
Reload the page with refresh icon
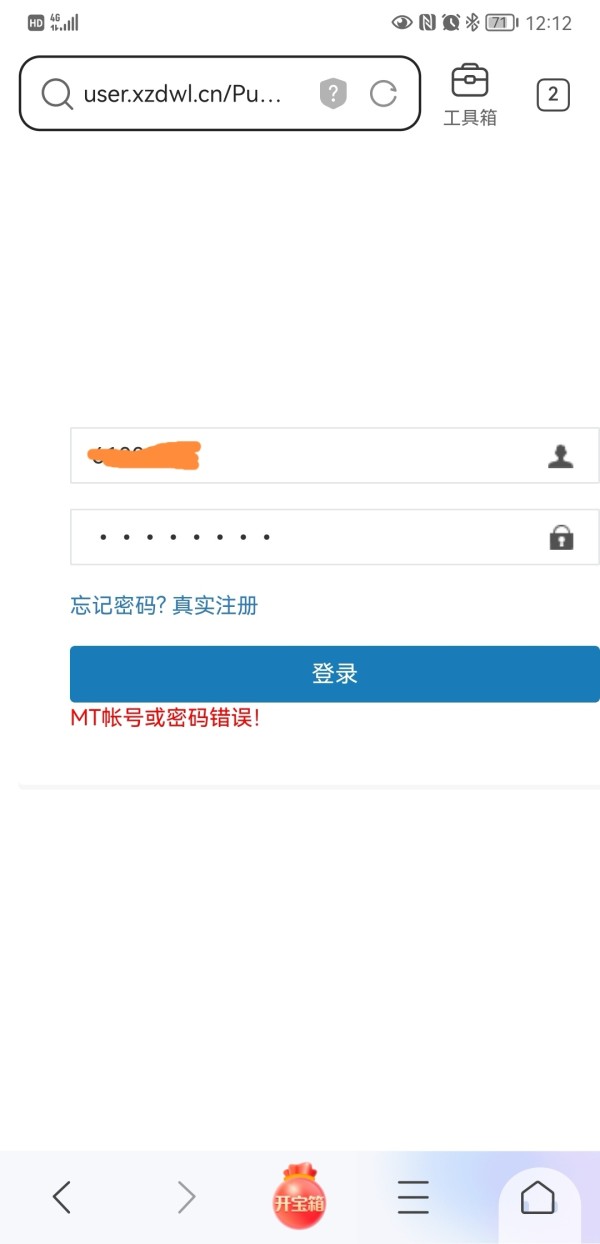click(x=383, y=94)
